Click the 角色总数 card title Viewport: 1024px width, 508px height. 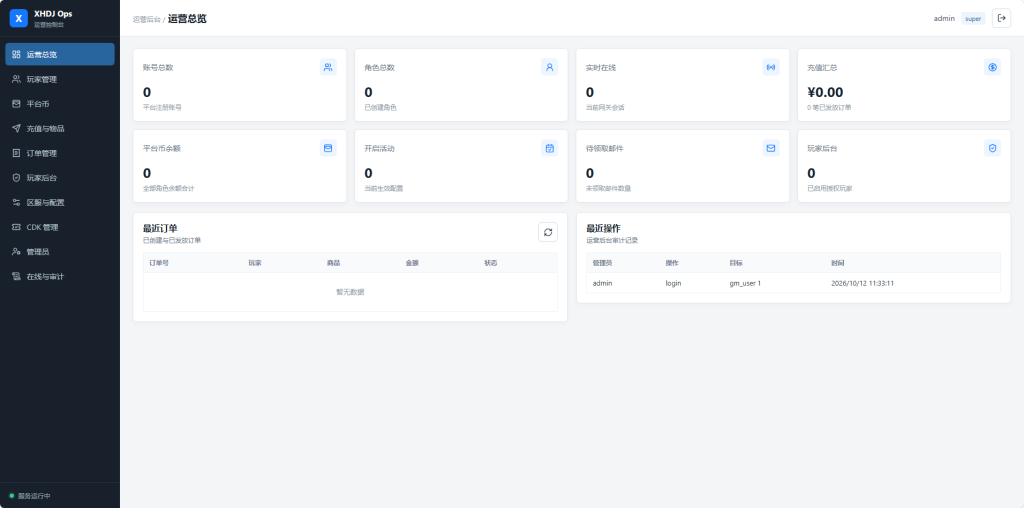click(x=379, y=67)
